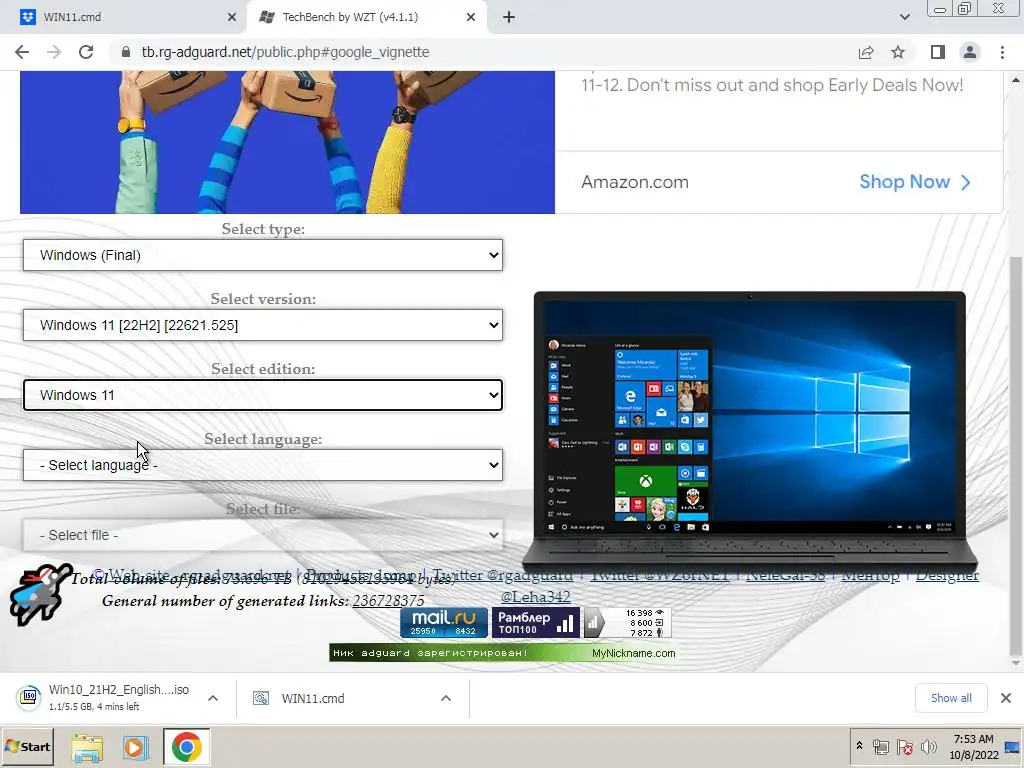Click the Amazon.com ad label
The image size is (1024, 768).
[x=635, y=182]
